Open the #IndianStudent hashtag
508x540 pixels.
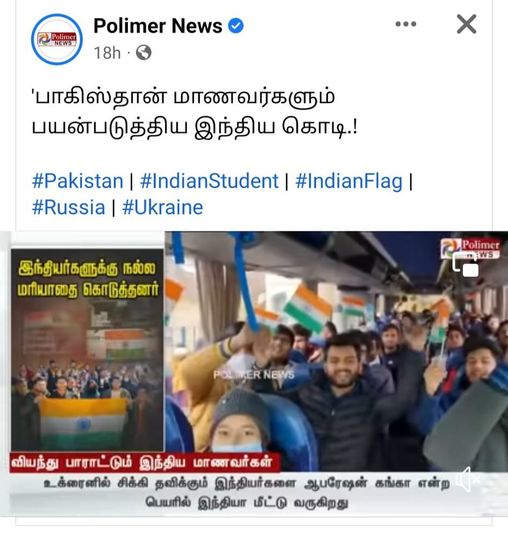tap(209, 181)
